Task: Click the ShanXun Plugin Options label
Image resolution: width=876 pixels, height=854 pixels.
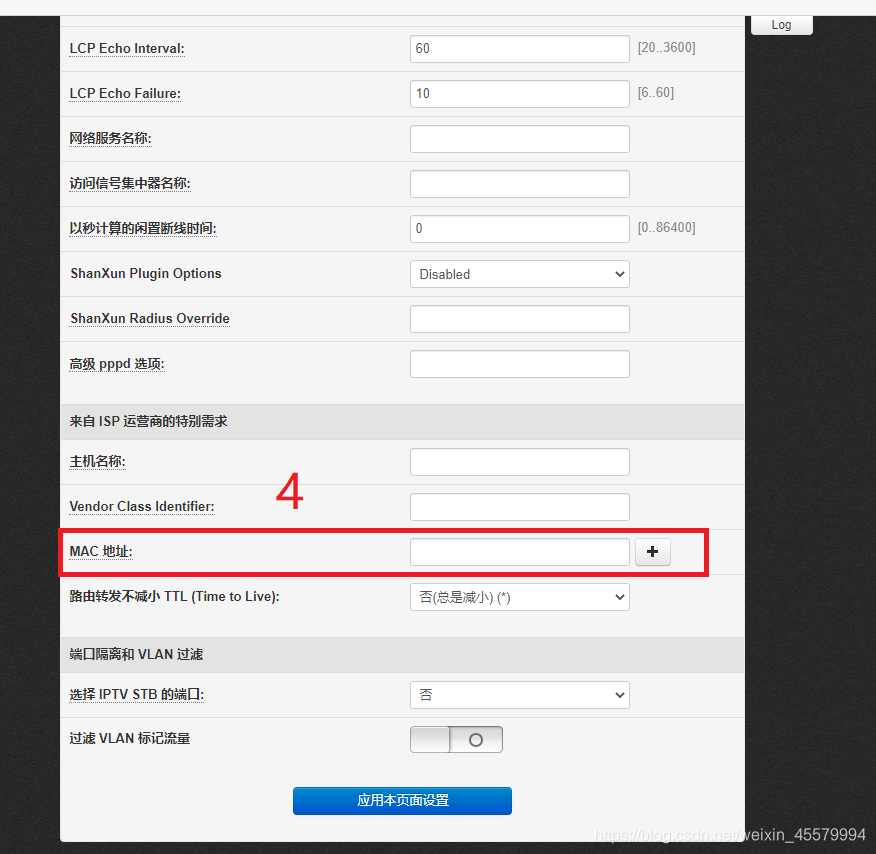Action: [146, 273]
